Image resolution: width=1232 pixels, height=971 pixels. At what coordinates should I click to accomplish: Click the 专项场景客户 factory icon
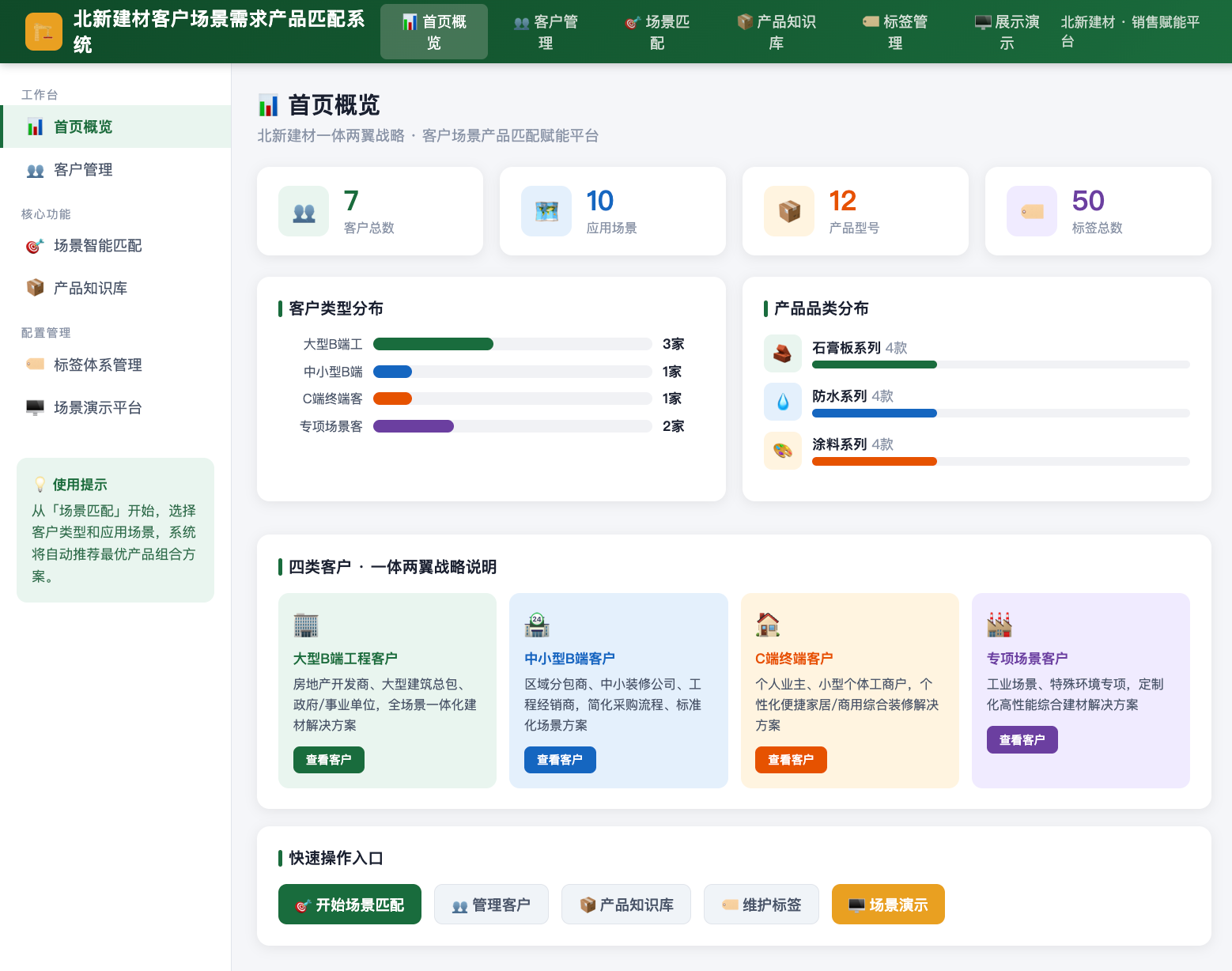pos(1000,625)
